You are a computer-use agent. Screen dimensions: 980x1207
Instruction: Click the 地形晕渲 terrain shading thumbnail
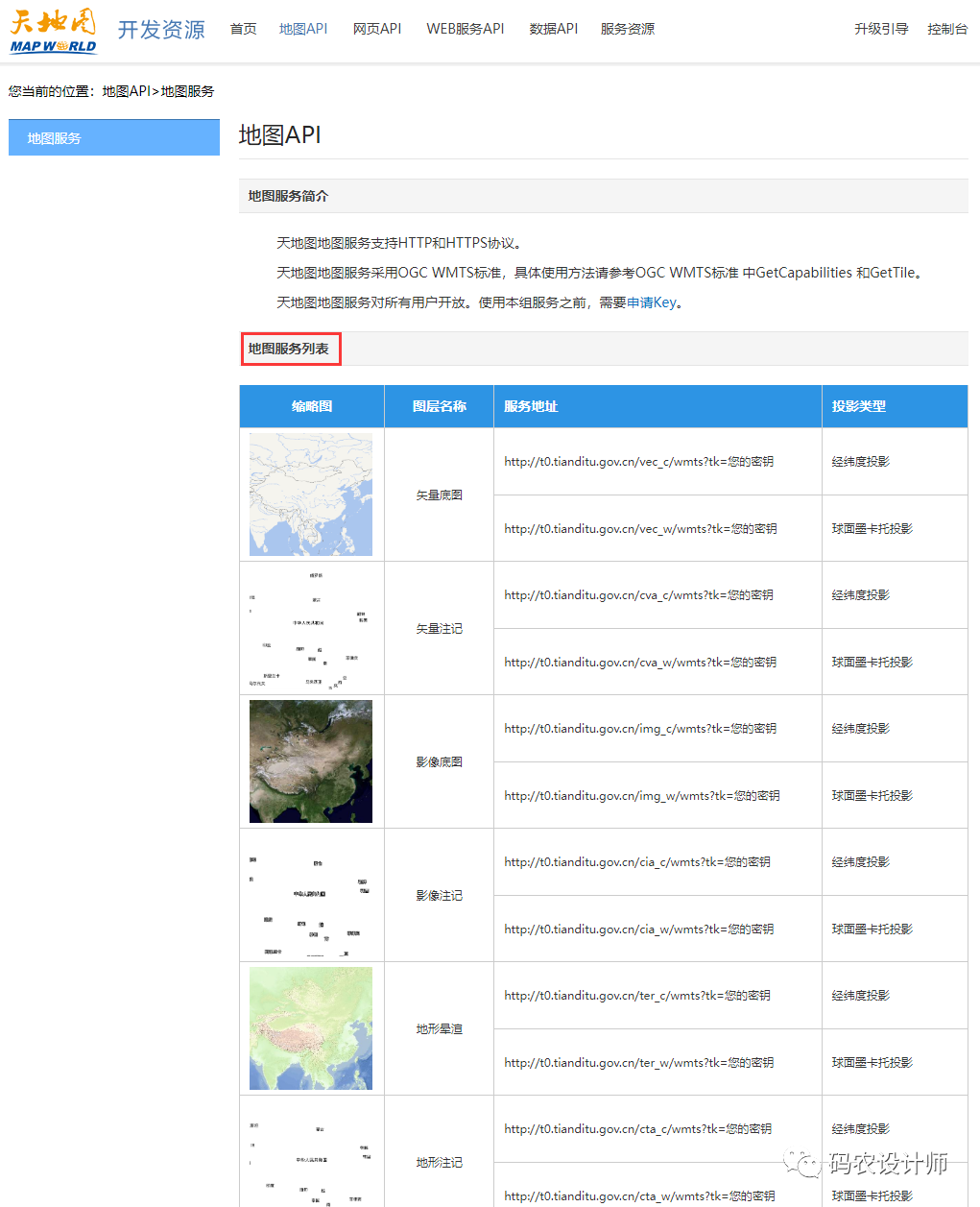click(x=311, y=1028)
